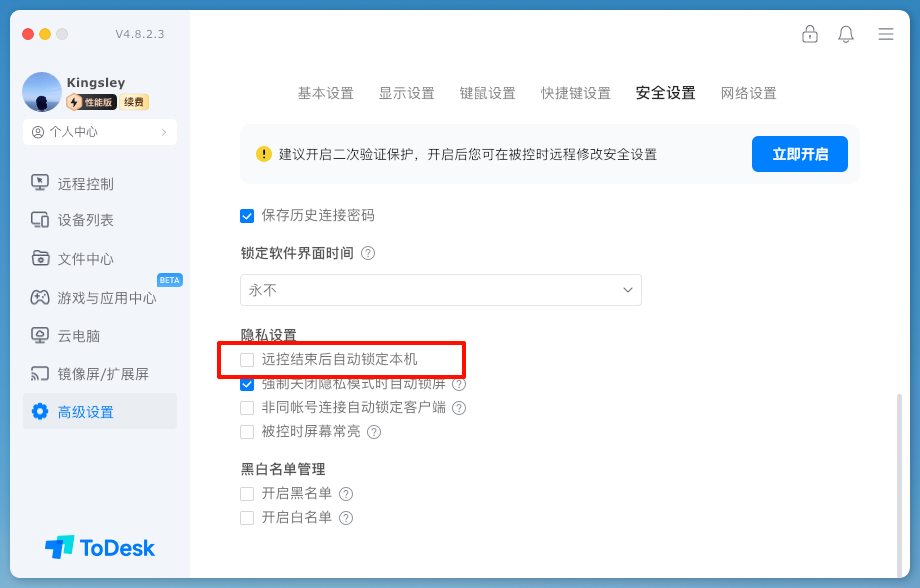The width and height of the screenshot is (920, 588).
Task: Click the vertical scrollbar thumb
Action: coord(899,480)
